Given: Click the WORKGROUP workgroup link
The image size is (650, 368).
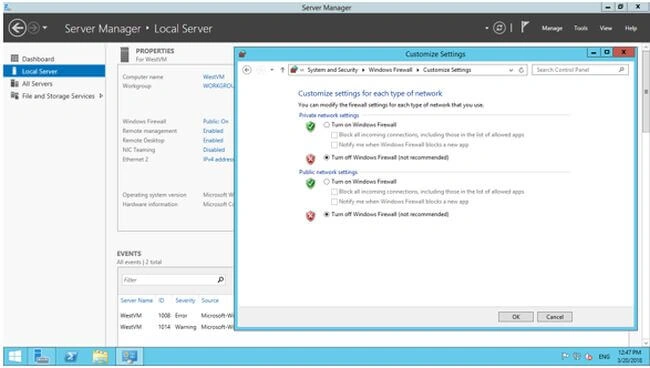Looking at the screenshot, I should pos(218,86).
